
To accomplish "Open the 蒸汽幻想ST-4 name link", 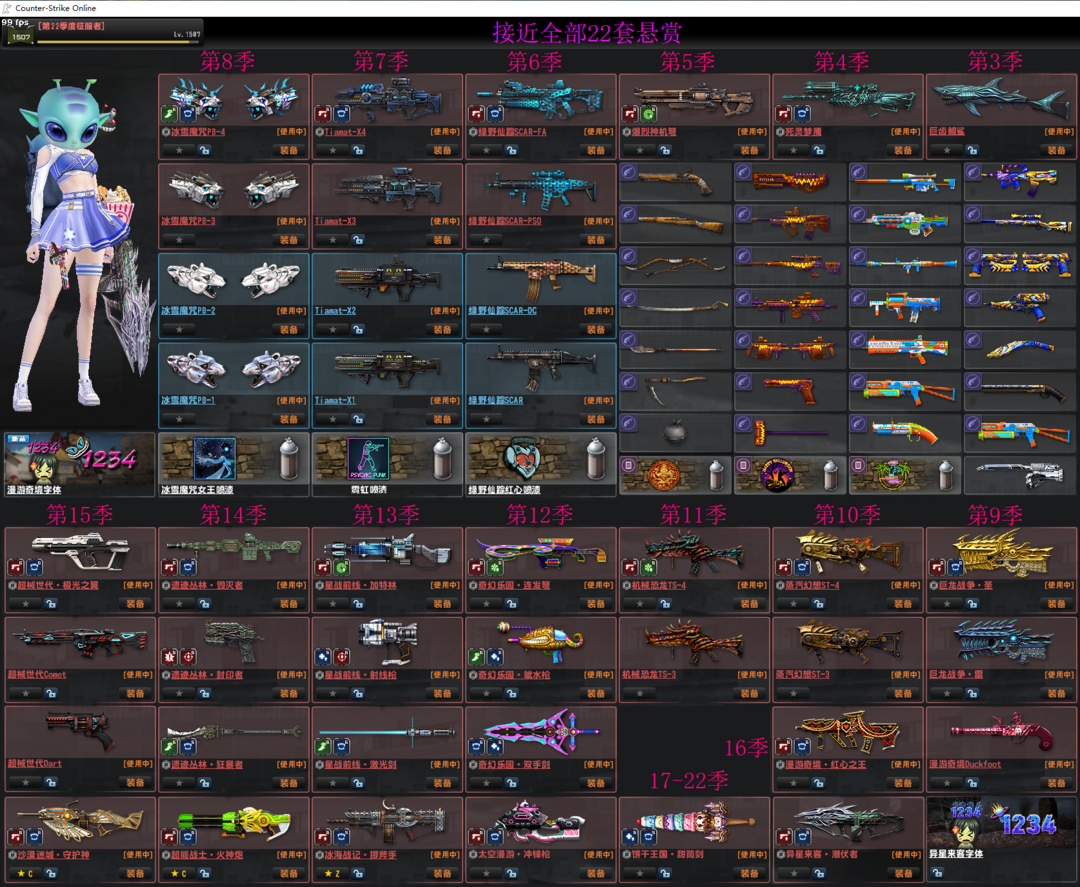I will pyautogui.click(x=812, y=585).
